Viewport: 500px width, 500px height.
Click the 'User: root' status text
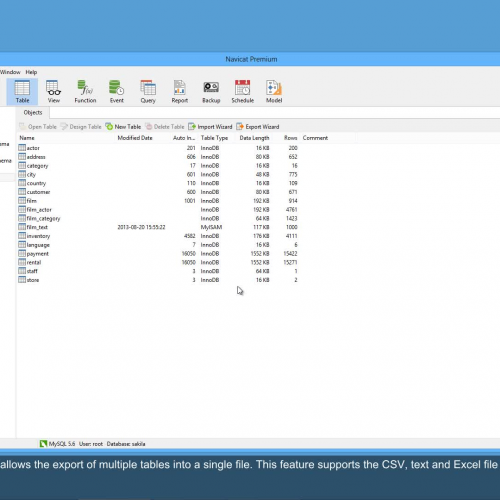tap(91, 444)
